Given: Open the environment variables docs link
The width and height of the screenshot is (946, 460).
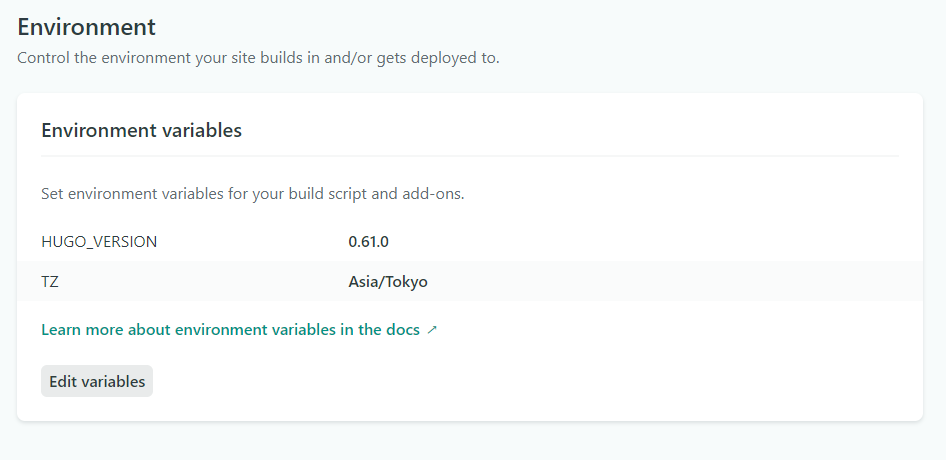Looking at the screenshot, I should pos(230,330).
